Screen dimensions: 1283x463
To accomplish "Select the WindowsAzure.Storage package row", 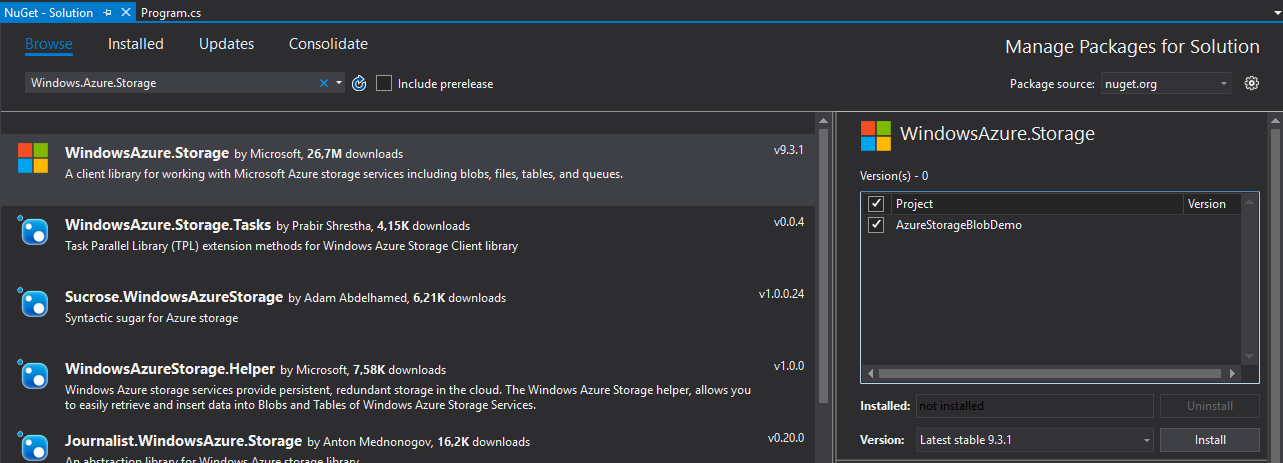I will [x=408, y=170].
